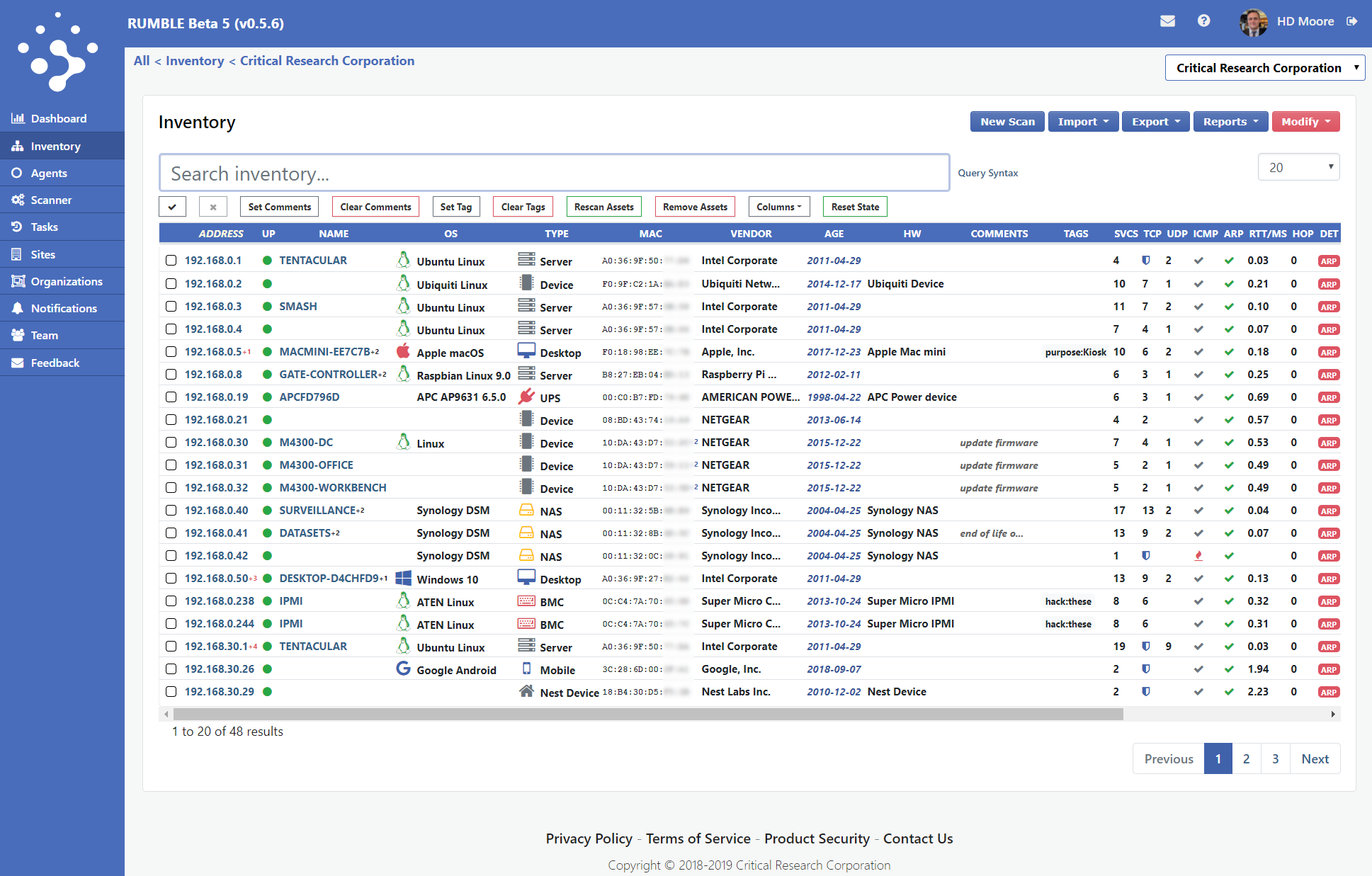This screenshot has height=876, width=1372.
Task: Open the Import dropdown
Action: [x=1083, y=122]
